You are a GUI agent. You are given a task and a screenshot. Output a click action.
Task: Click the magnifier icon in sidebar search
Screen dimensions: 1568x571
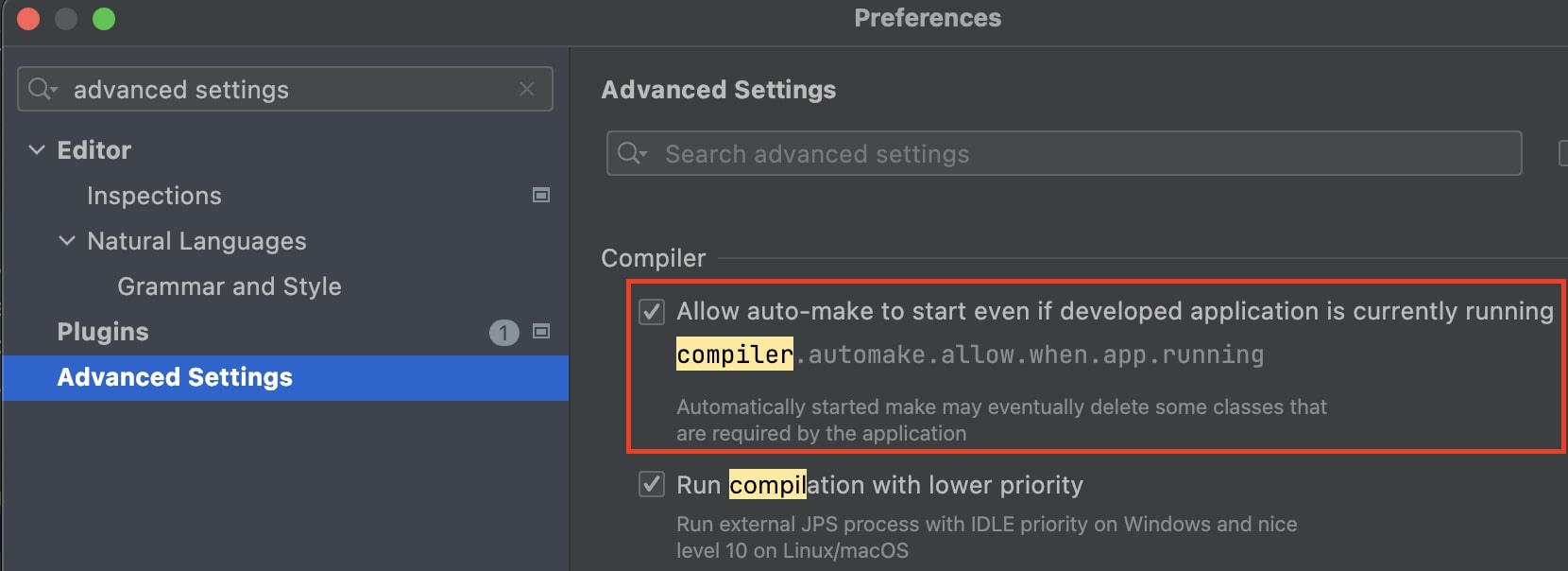coord(39,89)
